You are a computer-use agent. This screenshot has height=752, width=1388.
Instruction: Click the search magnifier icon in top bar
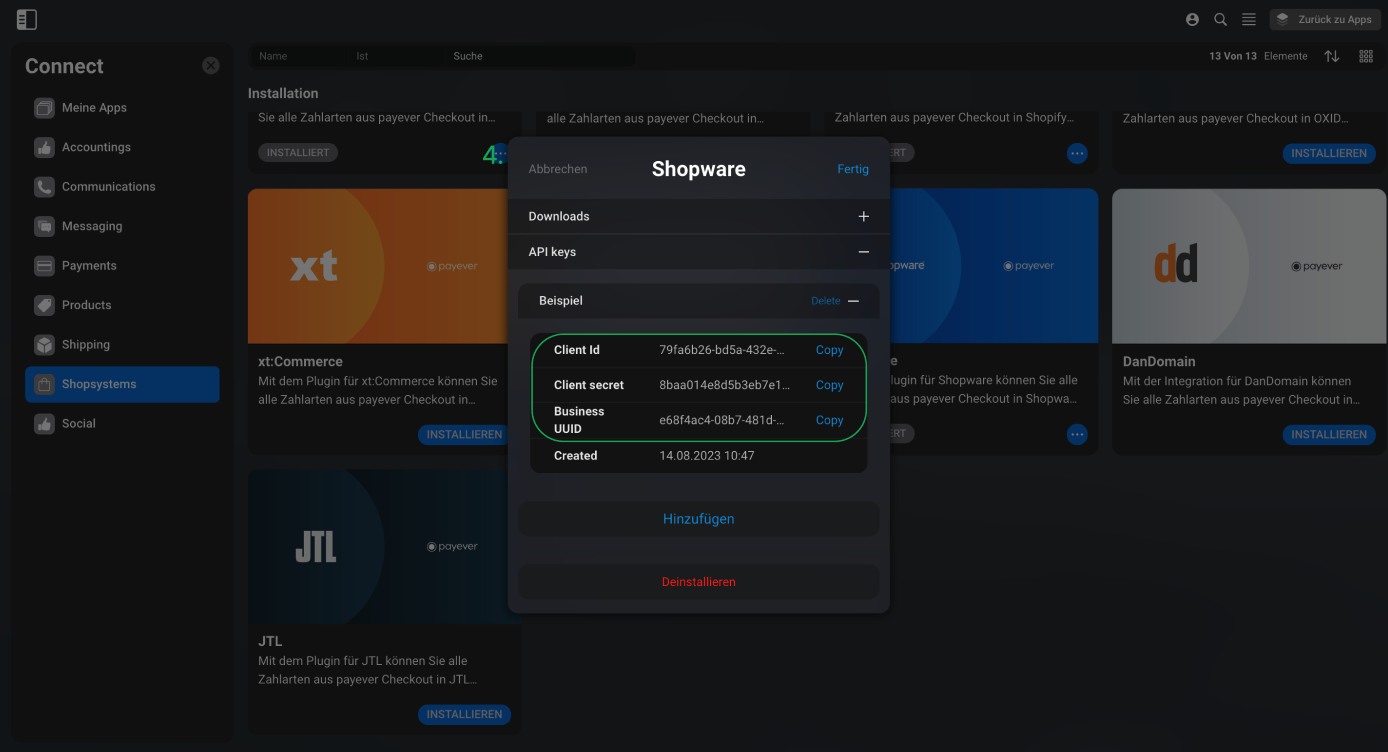click(x=1220, y=19)
